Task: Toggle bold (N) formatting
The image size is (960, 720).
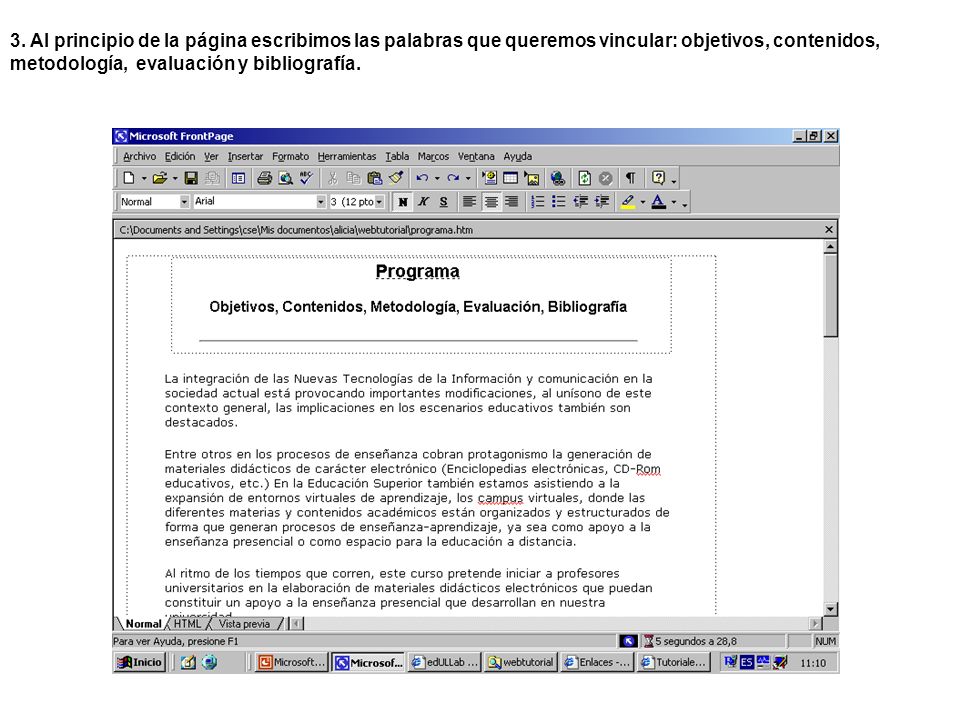Action: [403, 201]
